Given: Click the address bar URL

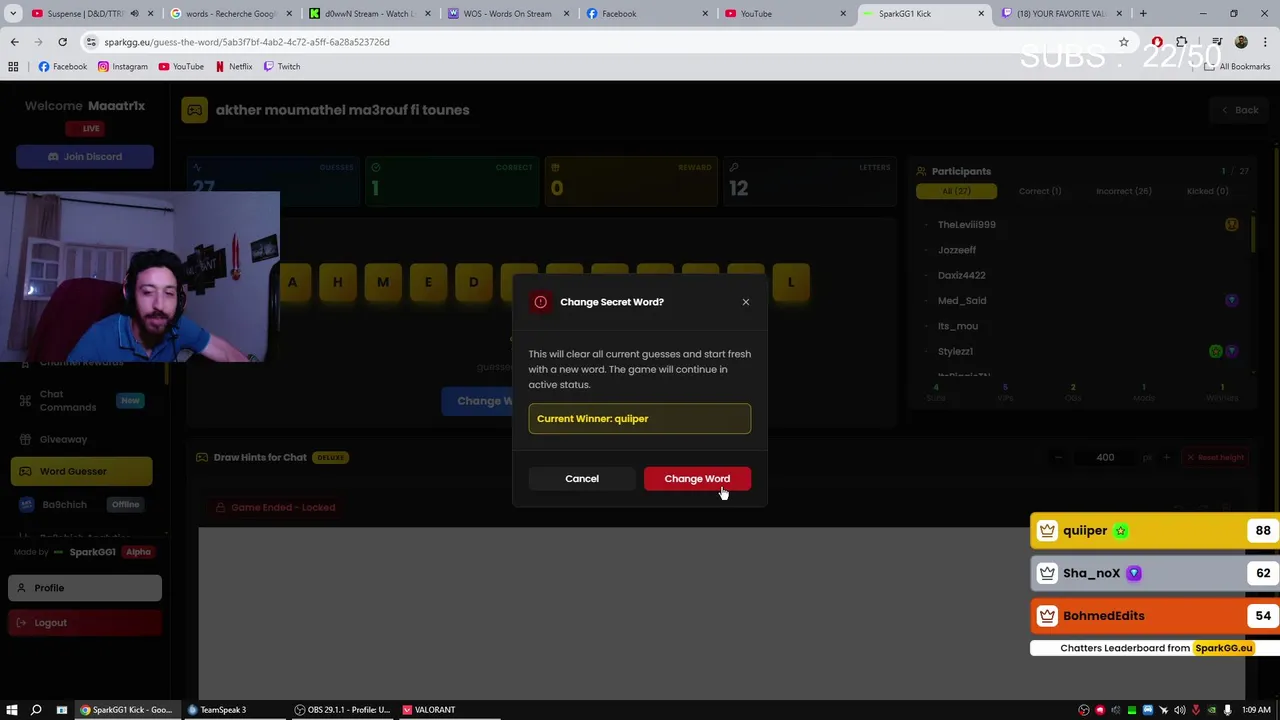Looking at the screenshot, I should coord(247,42).
